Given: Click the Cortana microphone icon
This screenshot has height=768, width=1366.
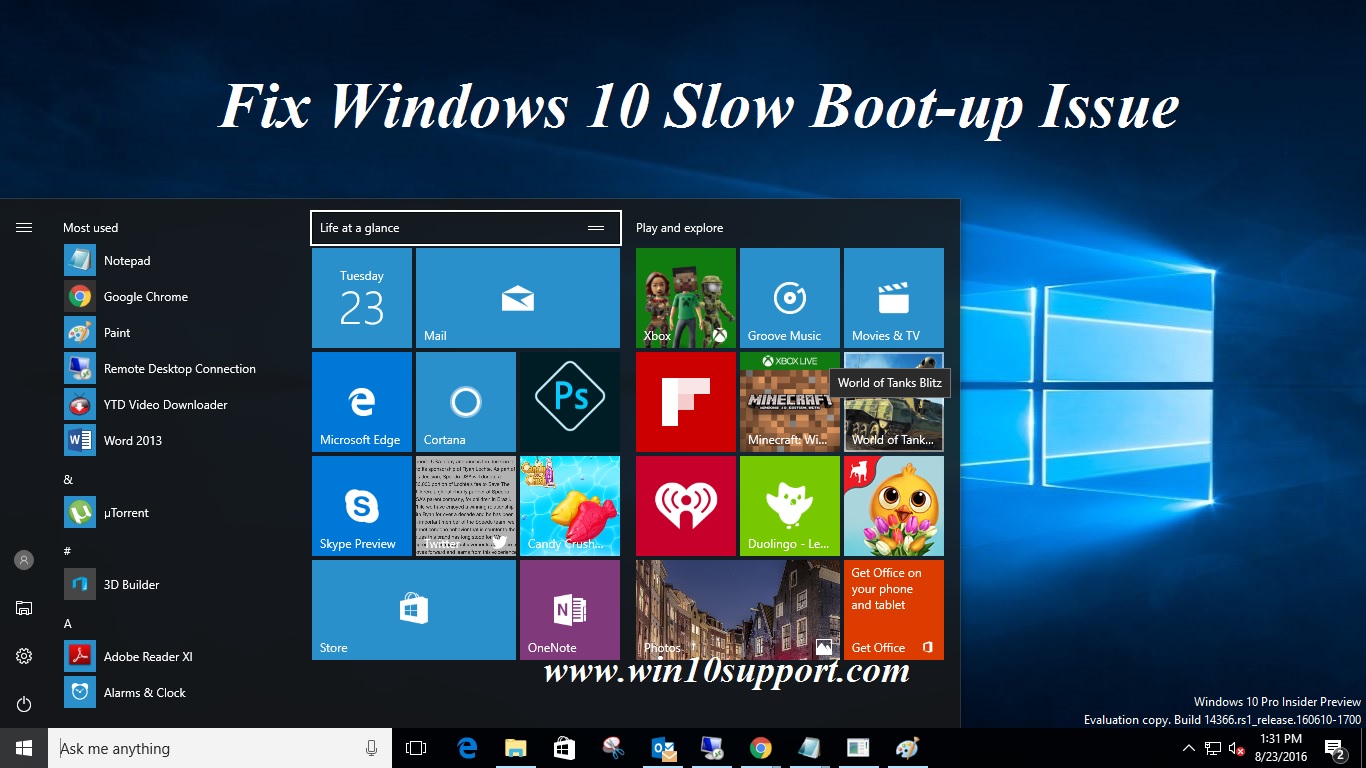Looking at the screenshot, I should pyautogui.click(x=372, y=748).
